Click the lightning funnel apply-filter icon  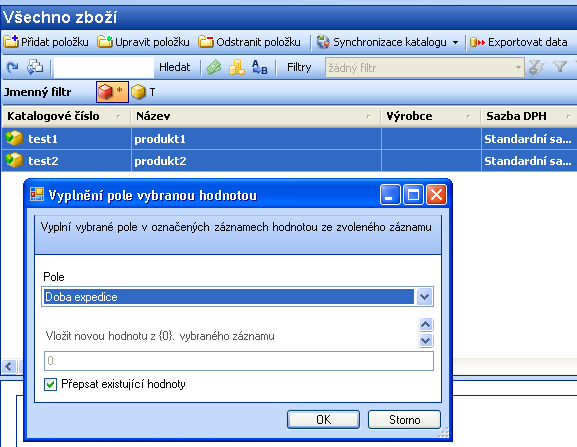[536, 67]
